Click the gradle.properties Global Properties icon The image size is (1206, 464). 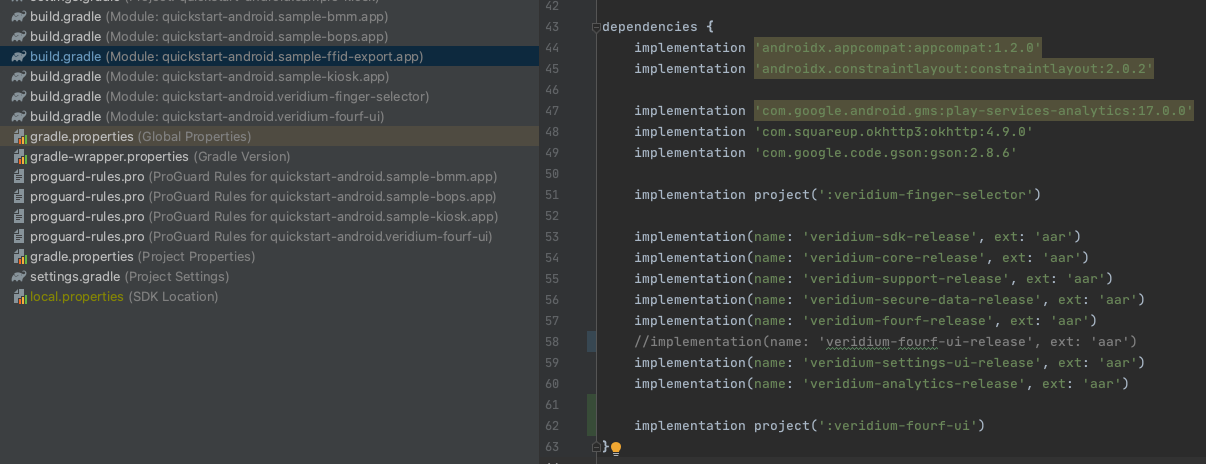click(x=19, y=137)
